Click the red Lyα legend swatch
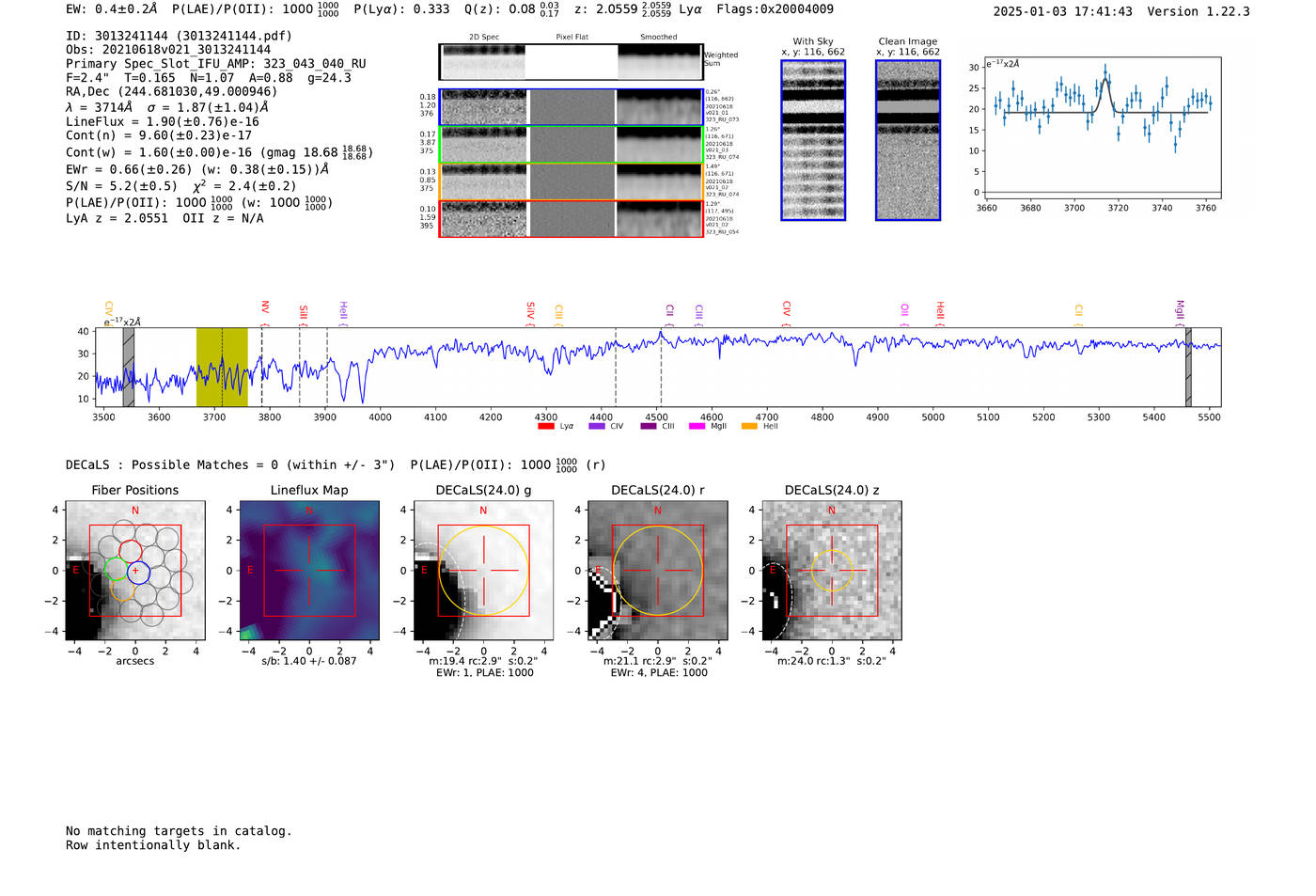 545,426
